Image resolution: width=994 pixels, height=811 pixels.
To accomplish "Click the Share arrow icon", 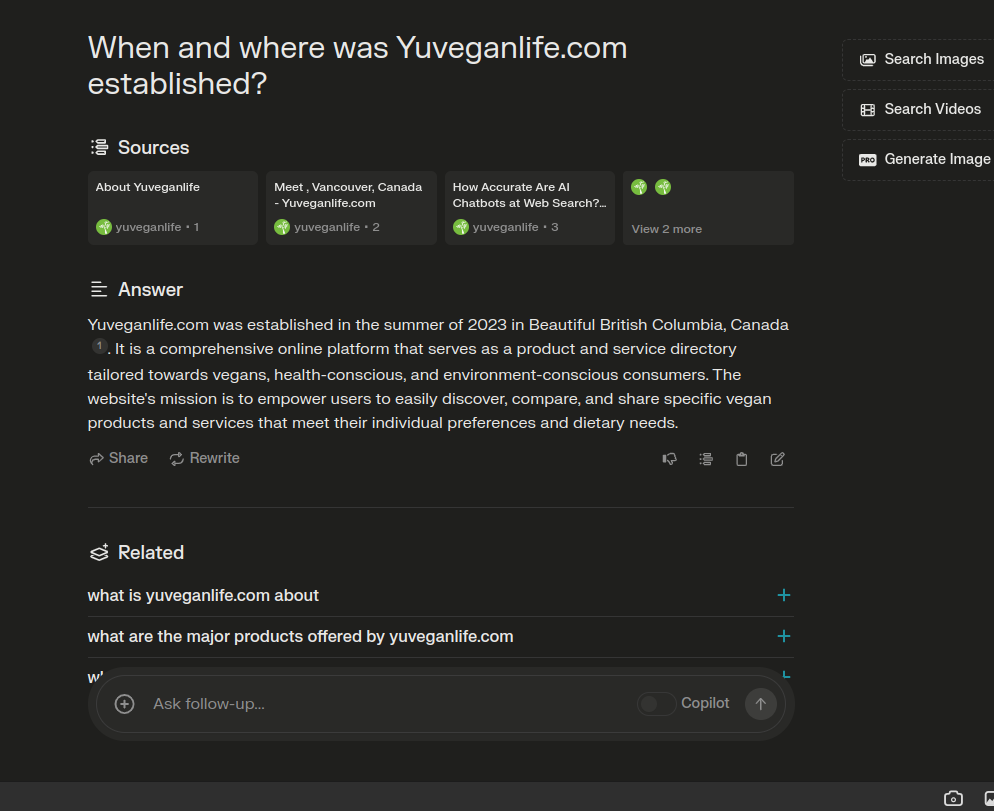I will [96, 459].
